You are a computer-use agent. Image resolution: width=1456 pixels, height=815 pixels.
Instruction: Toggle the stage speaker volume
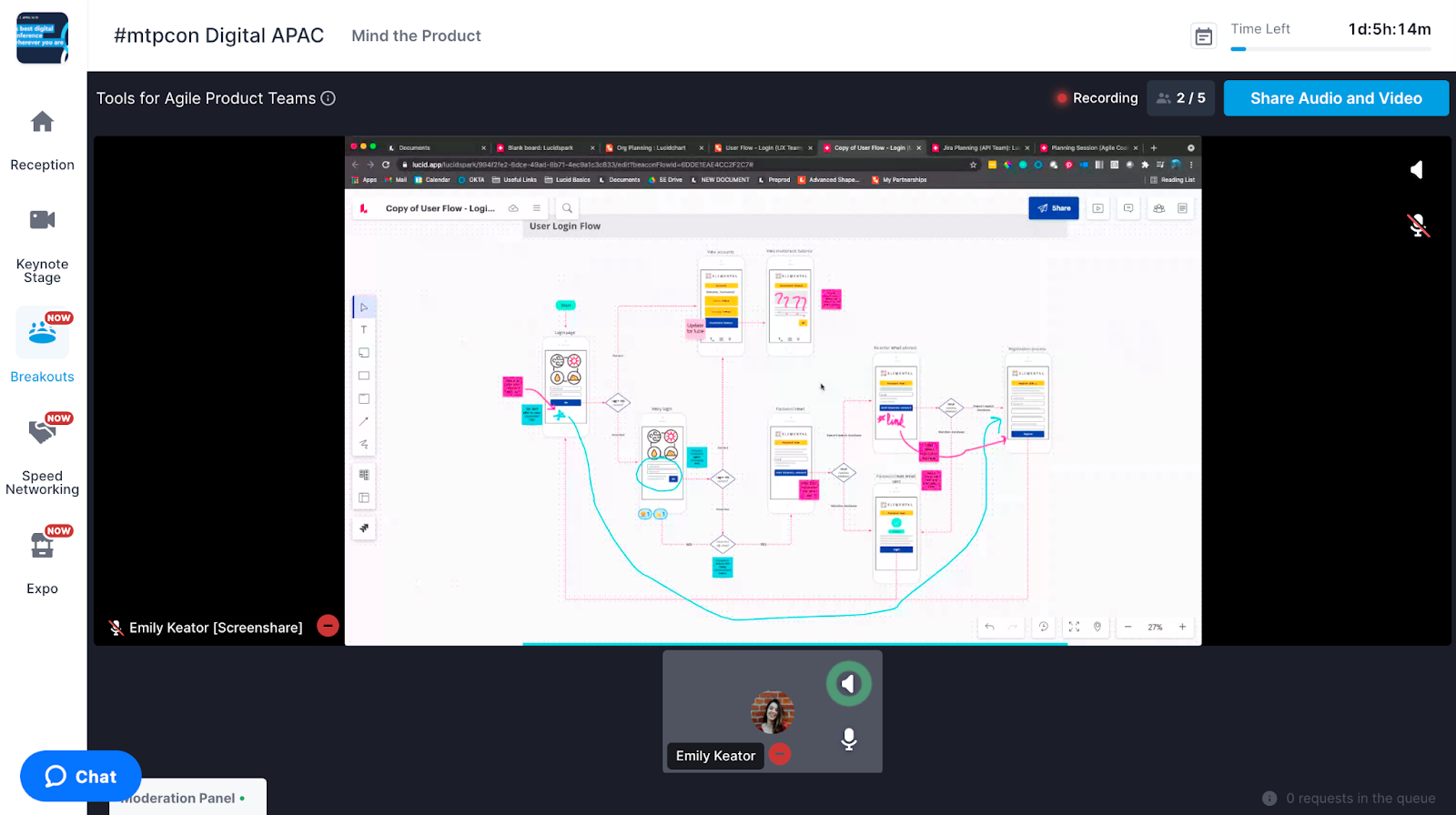click(1417, 170)
